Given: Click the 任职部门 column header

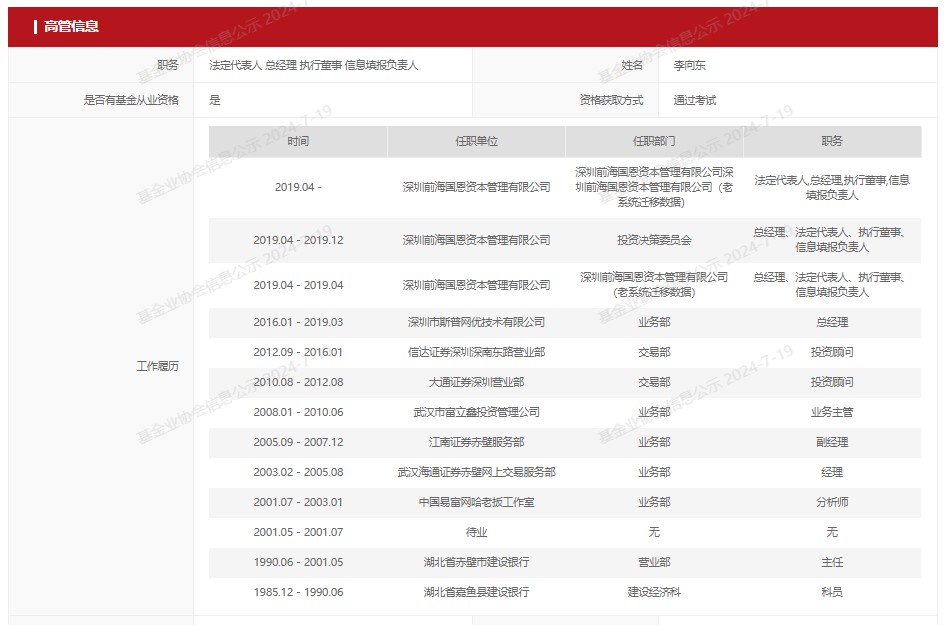Looking at the screenshot, I should 654,141.
